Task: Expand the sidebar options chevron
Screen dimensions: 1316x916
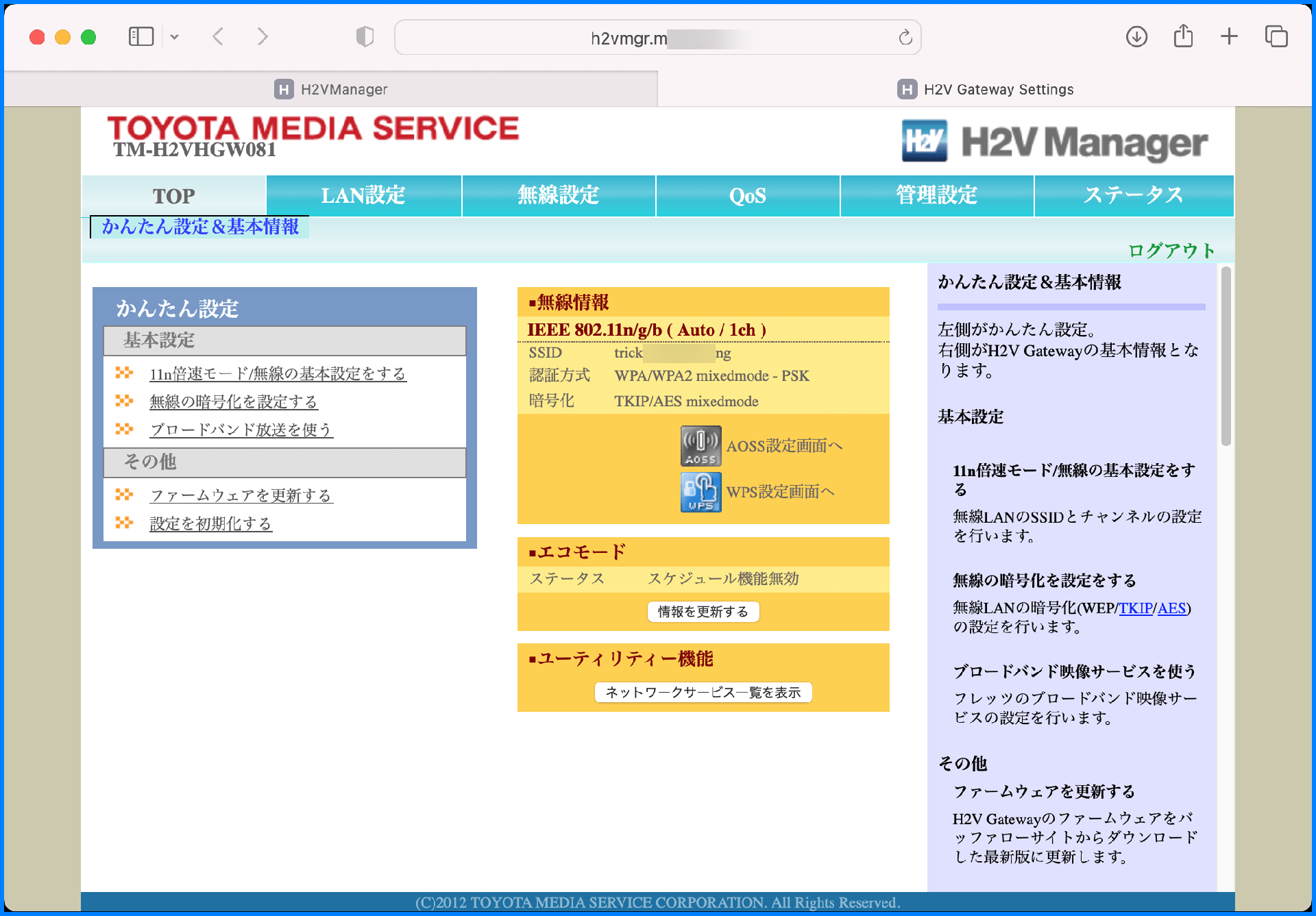Action: point(175,37)
